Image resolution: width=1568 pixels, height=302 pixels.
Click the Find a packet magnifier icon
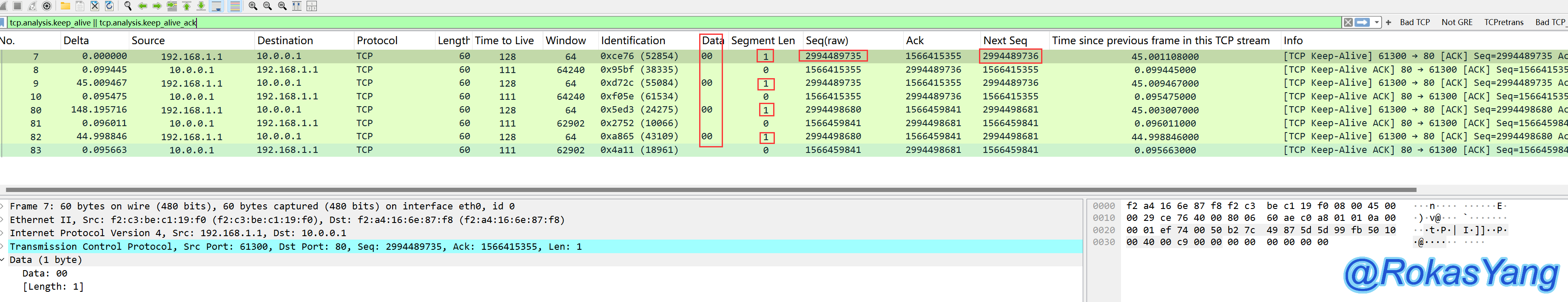128,6
